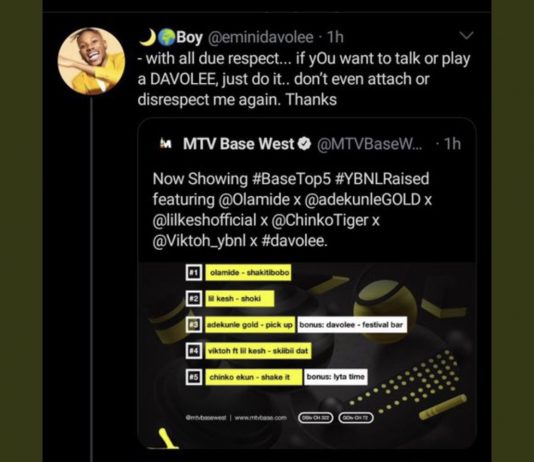Open the Boy display name profile
534x462 pixels.
189,37
